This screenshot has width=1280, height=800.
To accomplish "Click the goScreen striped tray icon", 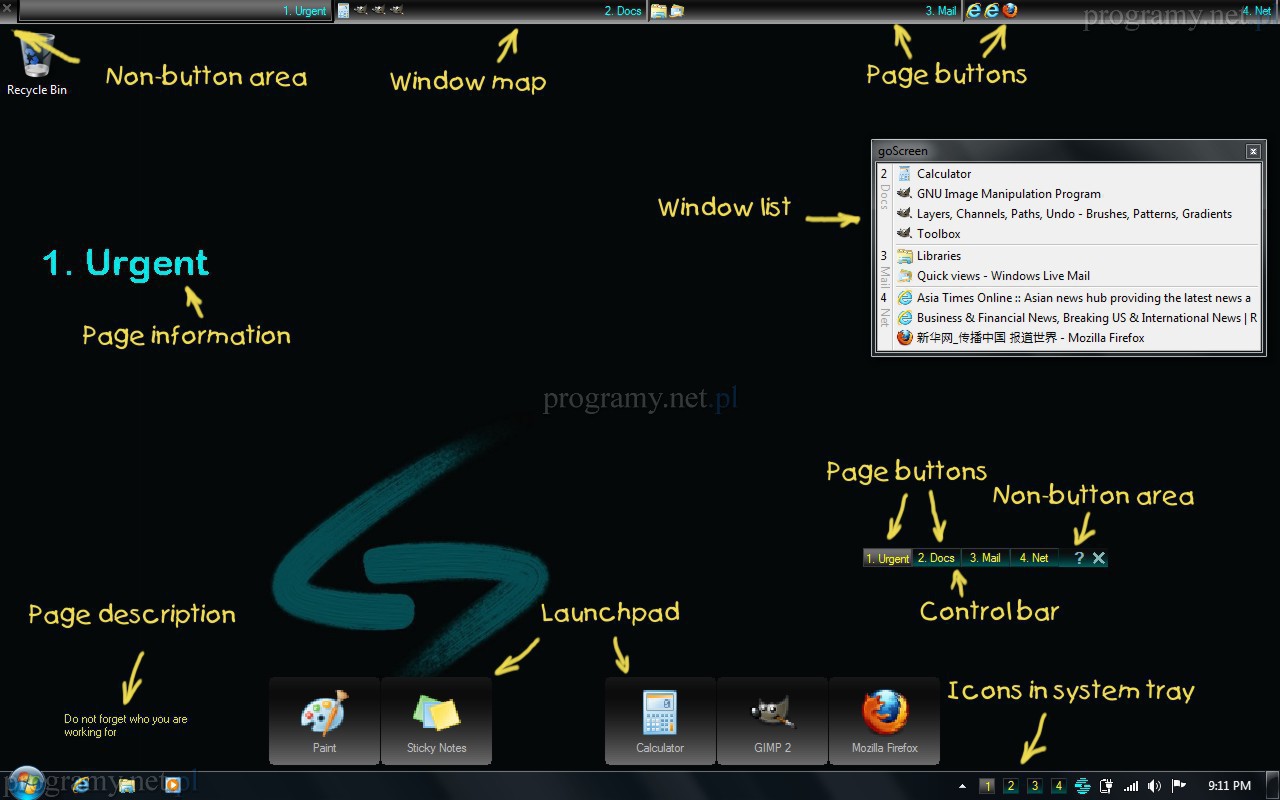I will pos(1082,786).
